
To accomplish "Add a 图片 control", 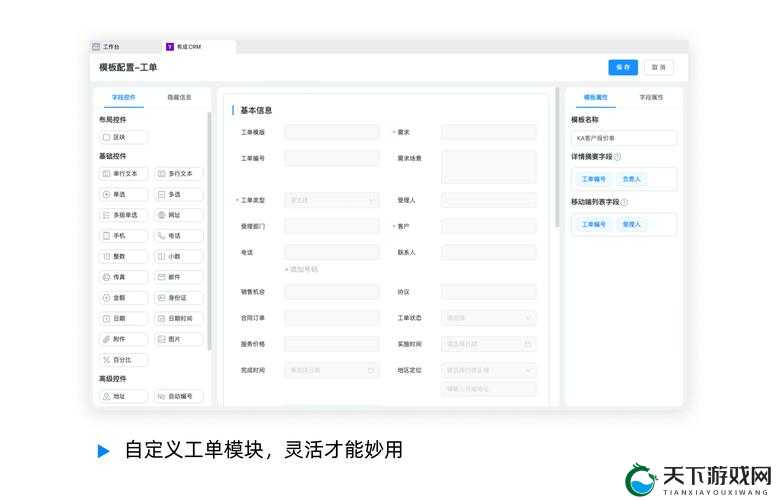I will coord(179,339).
